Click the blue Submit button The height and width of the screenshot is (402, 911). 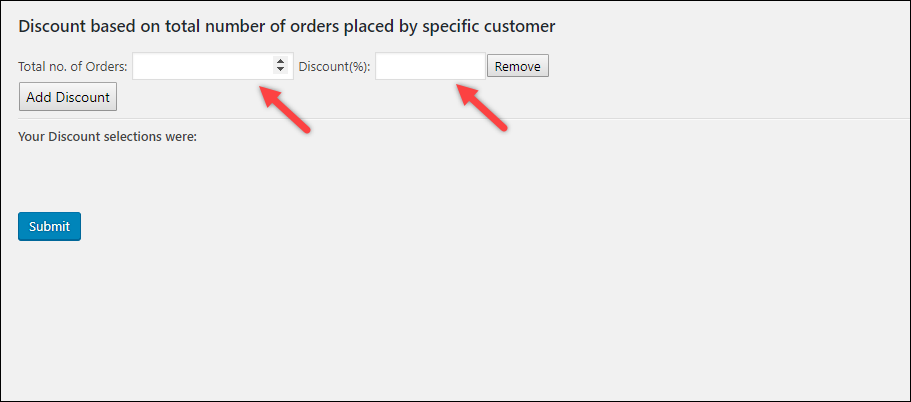(x=49, y=227)
